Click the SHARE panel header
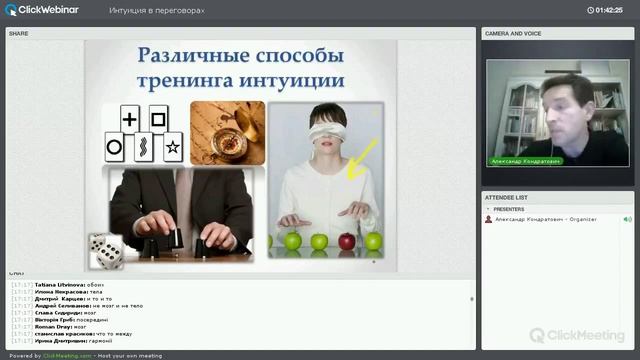Viewport: 640px width, 360px height. click(x=240, y=33)
